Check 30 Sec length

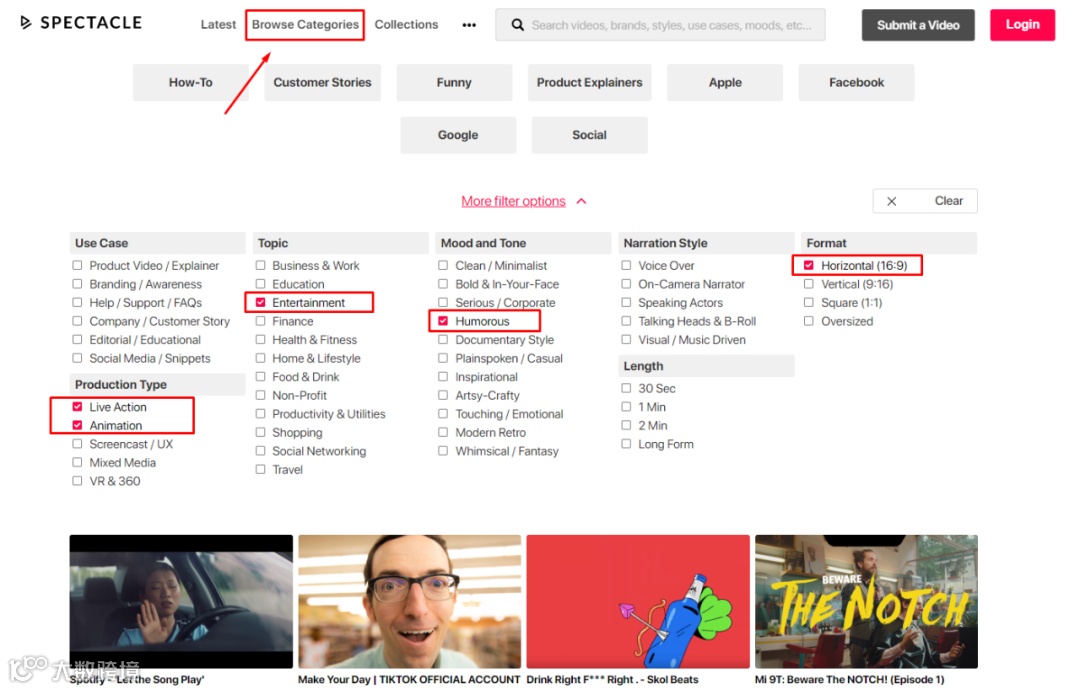(x=626, y=388)
